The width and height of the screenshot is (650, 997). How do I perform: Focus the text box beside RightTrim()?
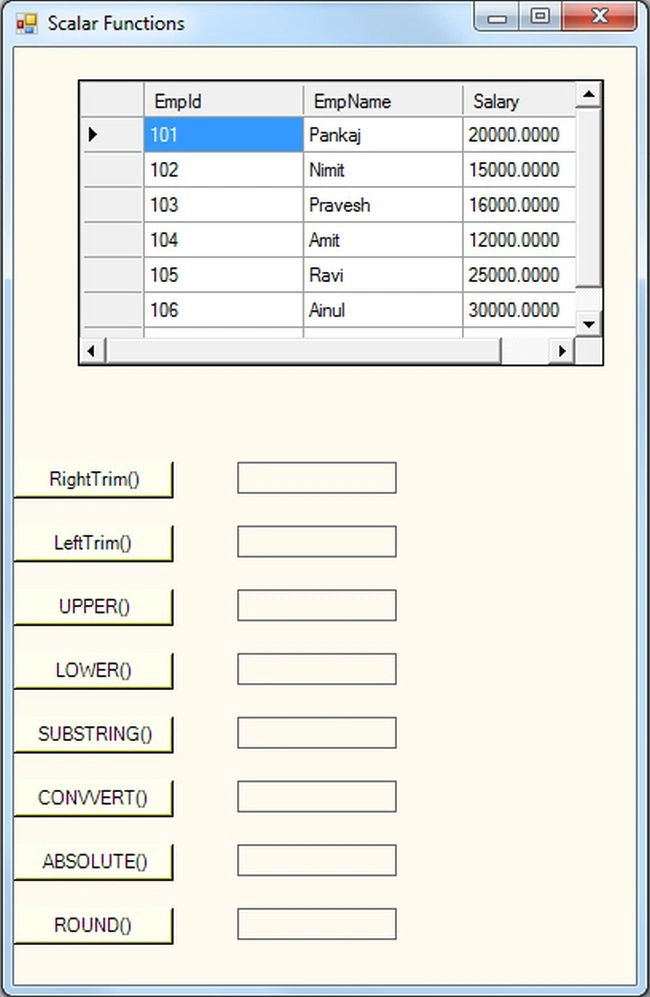pyautogui.click(x=317, y=478)
